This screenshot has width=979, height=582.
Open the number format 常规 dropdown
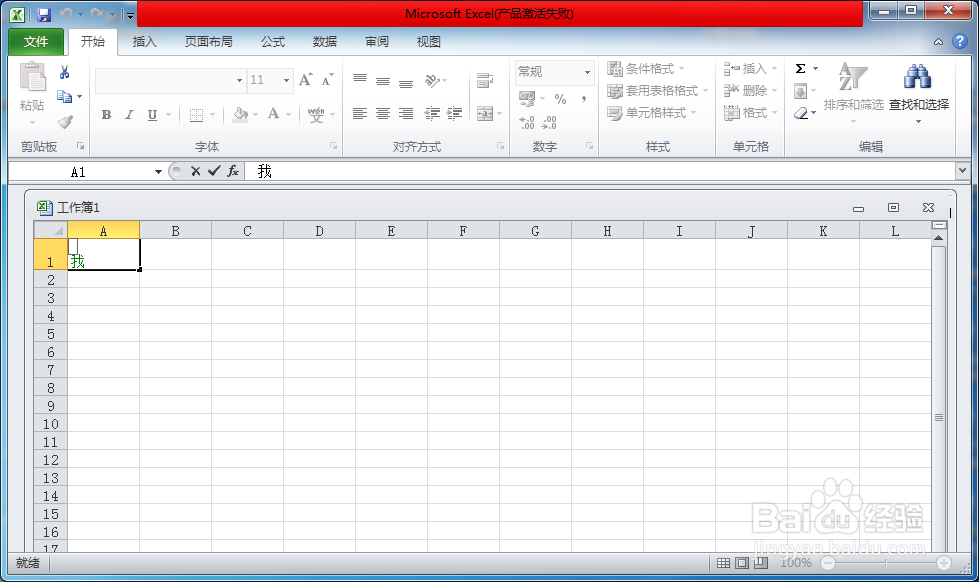[587, 72]
